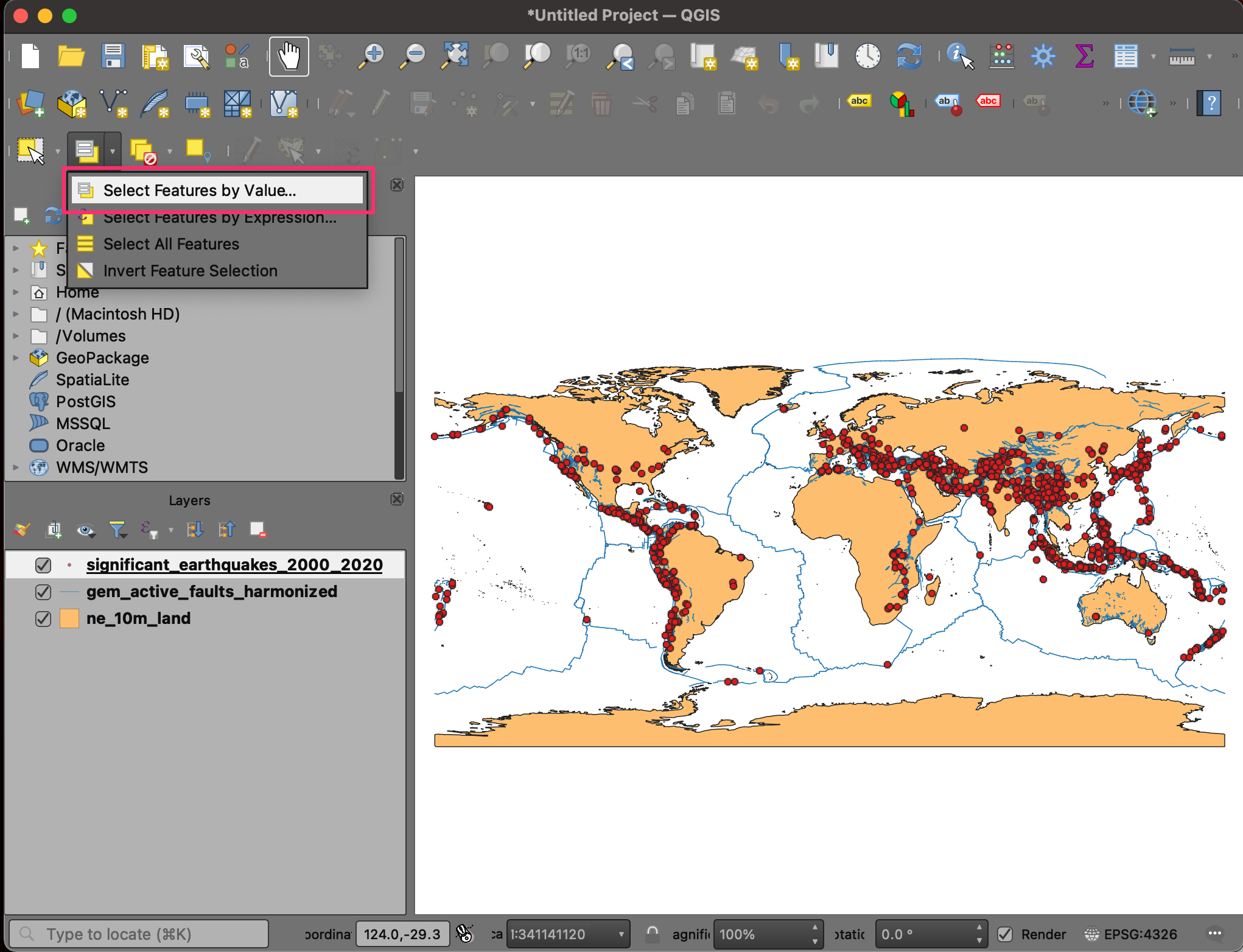Image resolution: width=1243 pixels, height=952 pixels.
Task: Create a new project with blank page icon
Action: (x=30, y=56)
